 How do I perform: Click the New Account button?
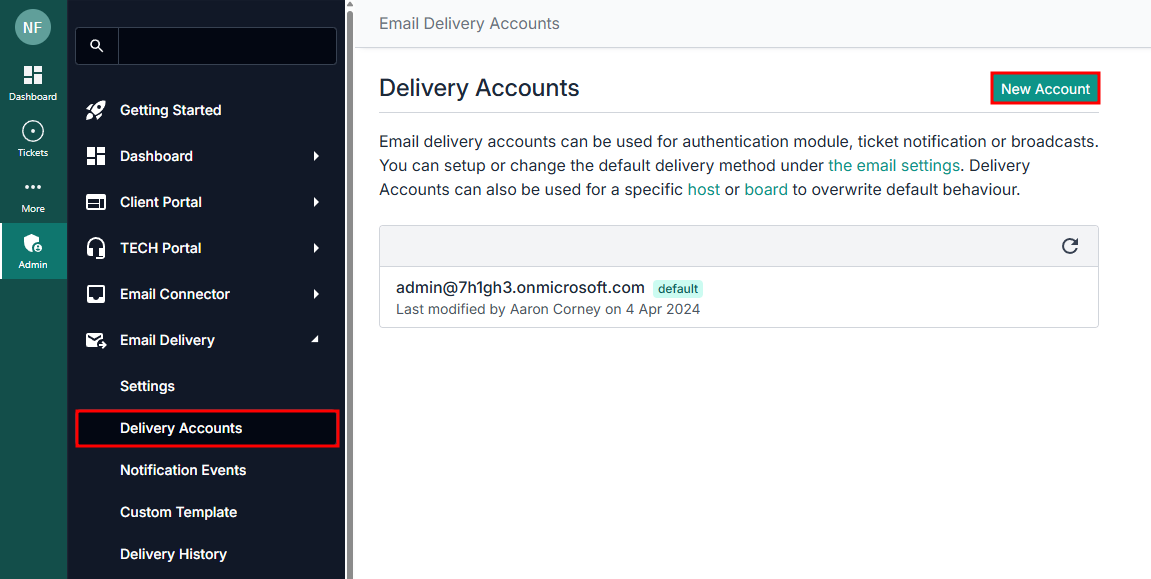[1045, 89]
